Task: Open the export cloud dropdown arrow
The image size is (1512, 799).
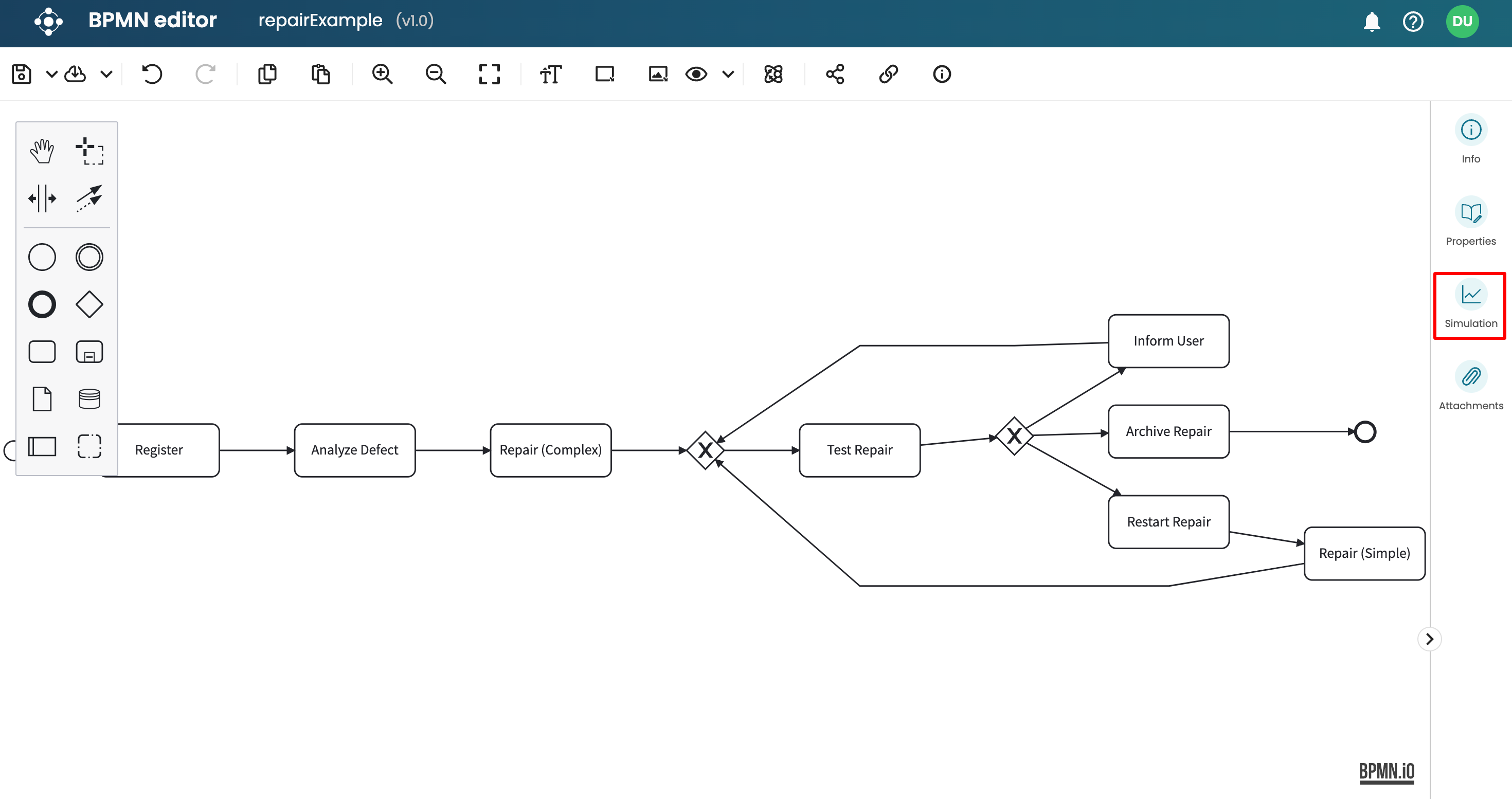Action: pos(106,74)
